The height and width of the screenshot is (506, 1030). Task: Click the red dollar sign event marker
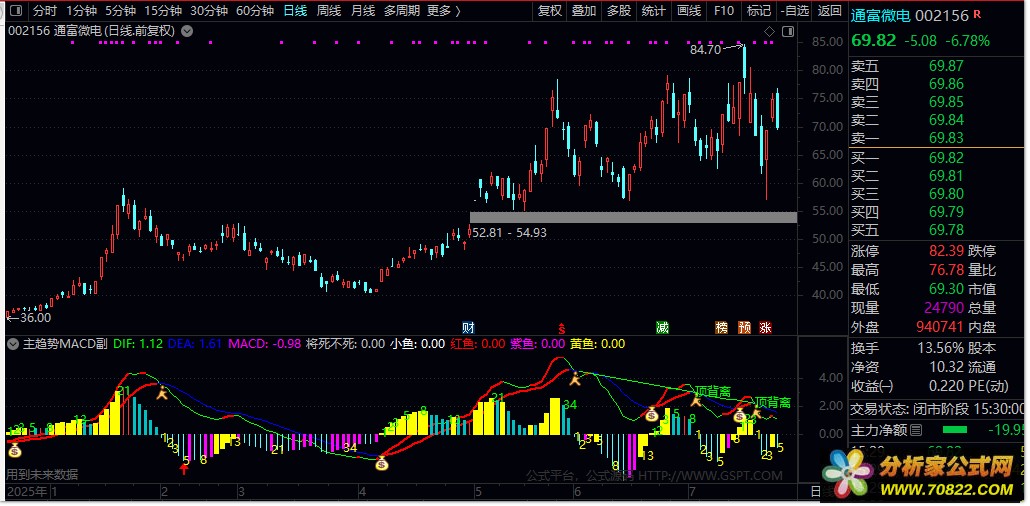(x=561, y=328)
